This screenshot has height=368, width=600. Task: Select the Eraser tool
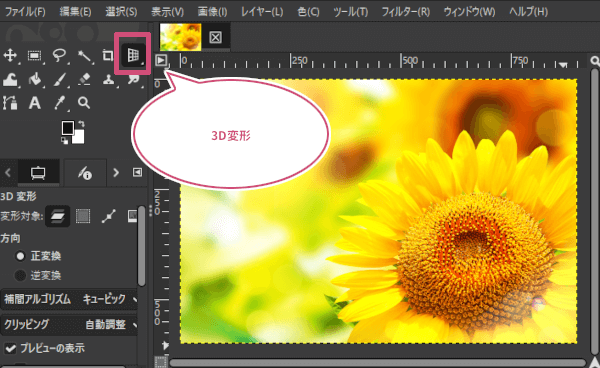coord(84,80)
